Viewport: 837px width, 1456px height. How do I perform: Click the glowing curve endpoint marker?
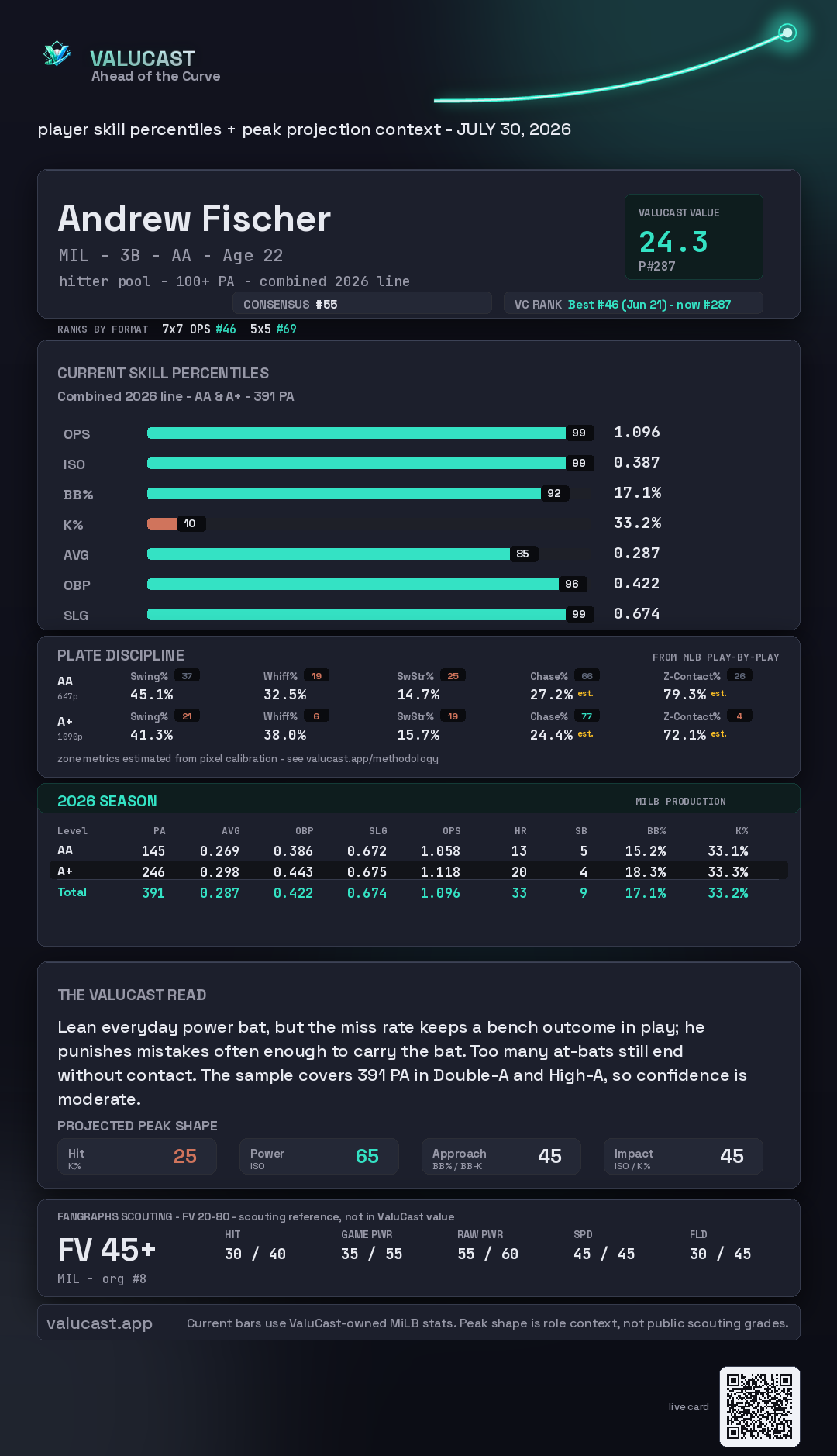(x=787, y=33)
